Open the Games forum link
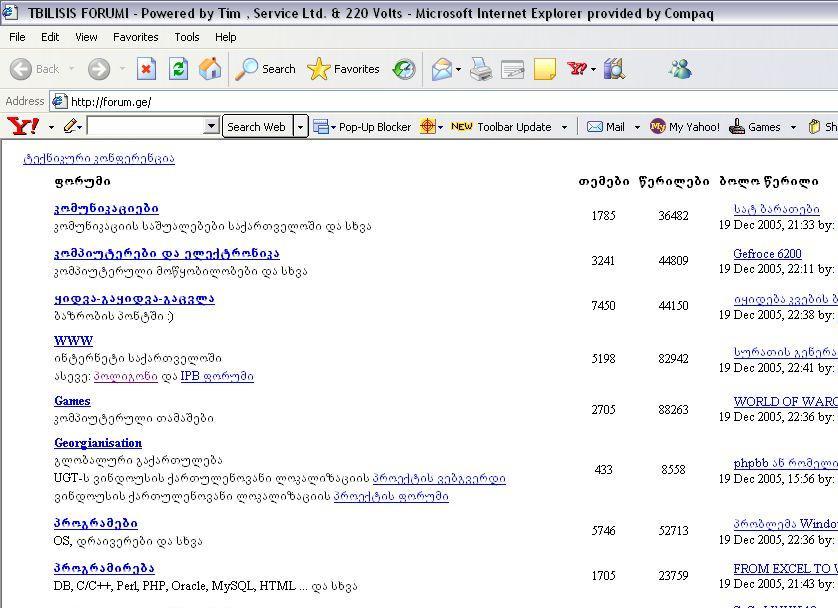Viewport: 838px width, 608px height. point(72,401)
